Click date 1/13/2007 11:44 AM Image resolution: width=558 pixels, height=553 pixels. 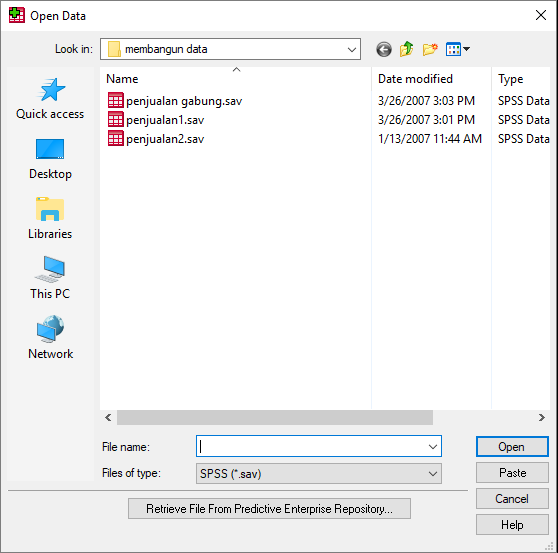(430, 138)
